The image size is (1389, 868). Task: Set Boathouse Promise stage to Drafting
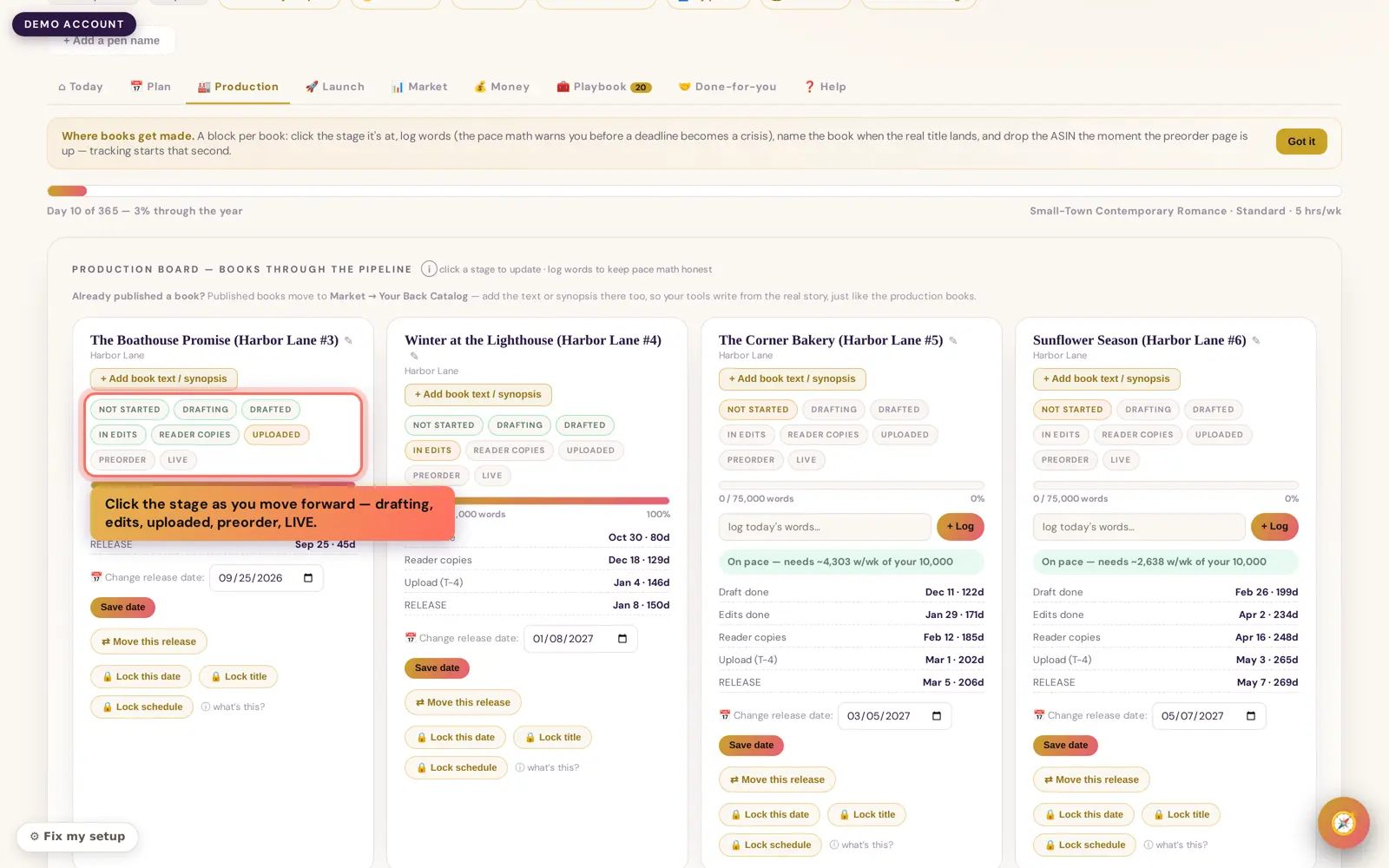tap(206, 410)
